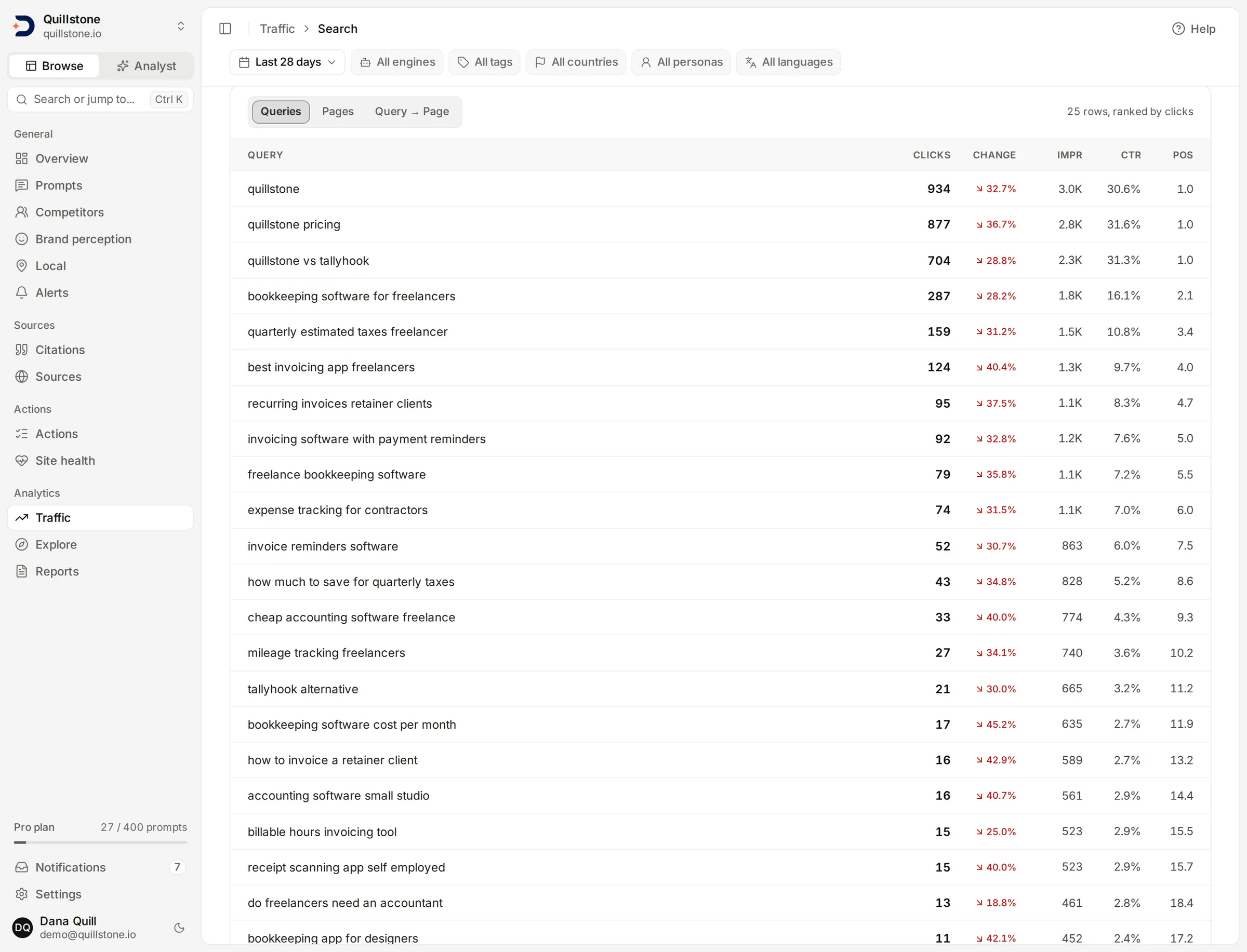Select the Local pin item
Viewport: 1247px width, 952px height.
pos(100,266)
